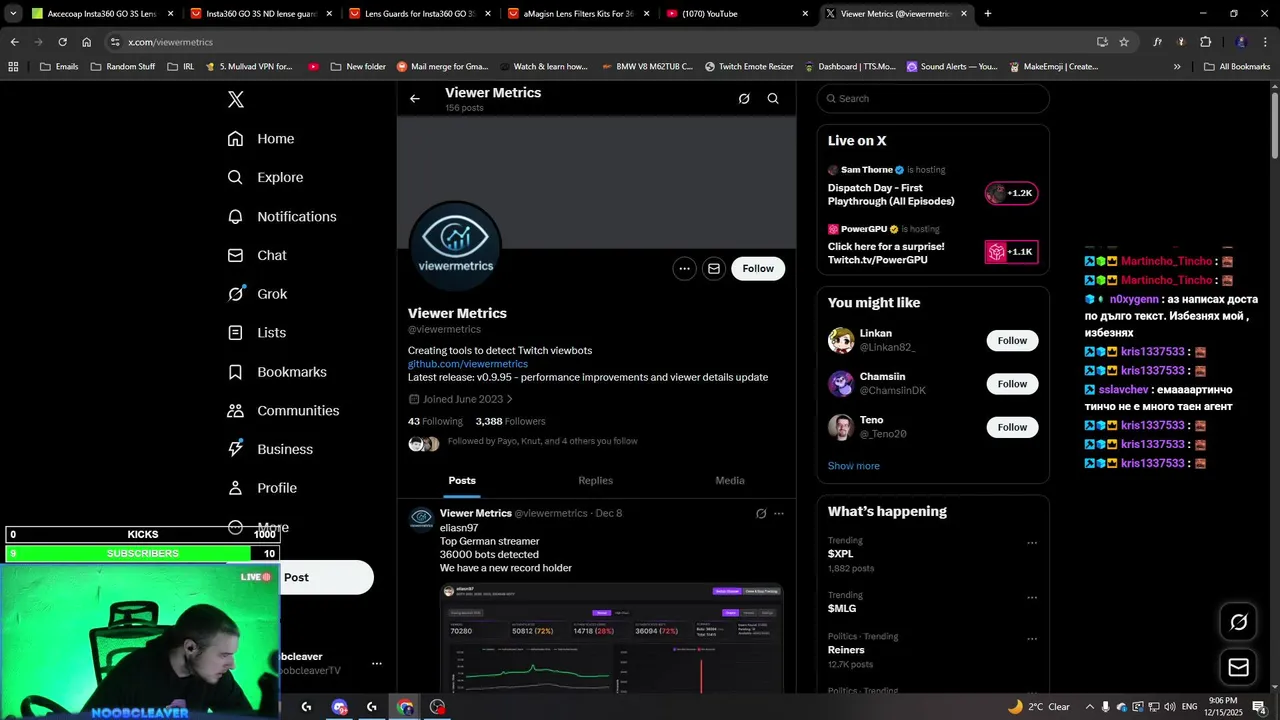This screenshot has height=720, width=1280.
Task: Click Grok icon on Dec 8 post
Action: 761,513
